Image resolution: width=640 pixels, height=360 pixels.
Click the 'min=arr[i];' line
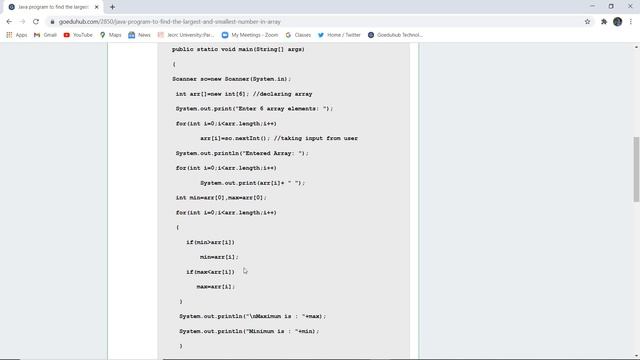[219, 257]
